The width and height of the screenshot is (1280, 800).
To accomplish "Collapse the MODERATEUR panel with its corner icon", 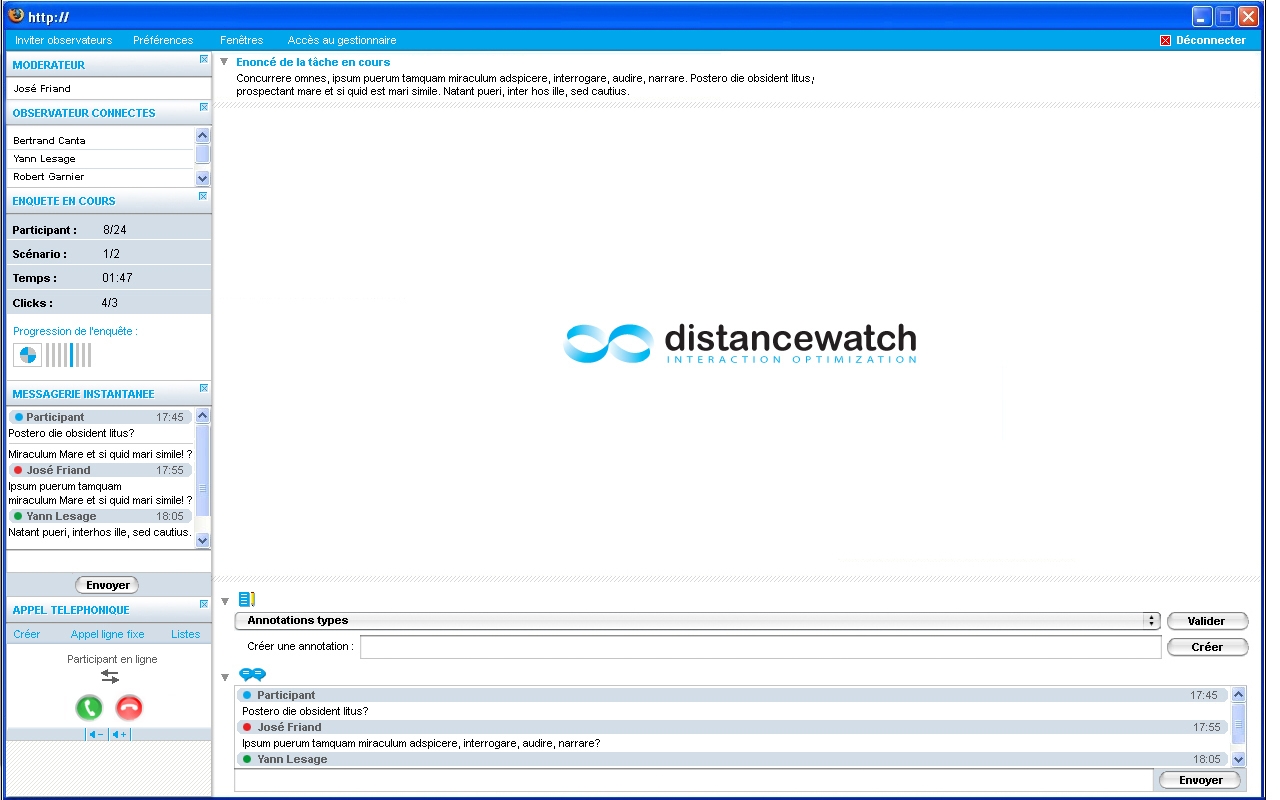I will pyautogui.click(x=204, y=59).
